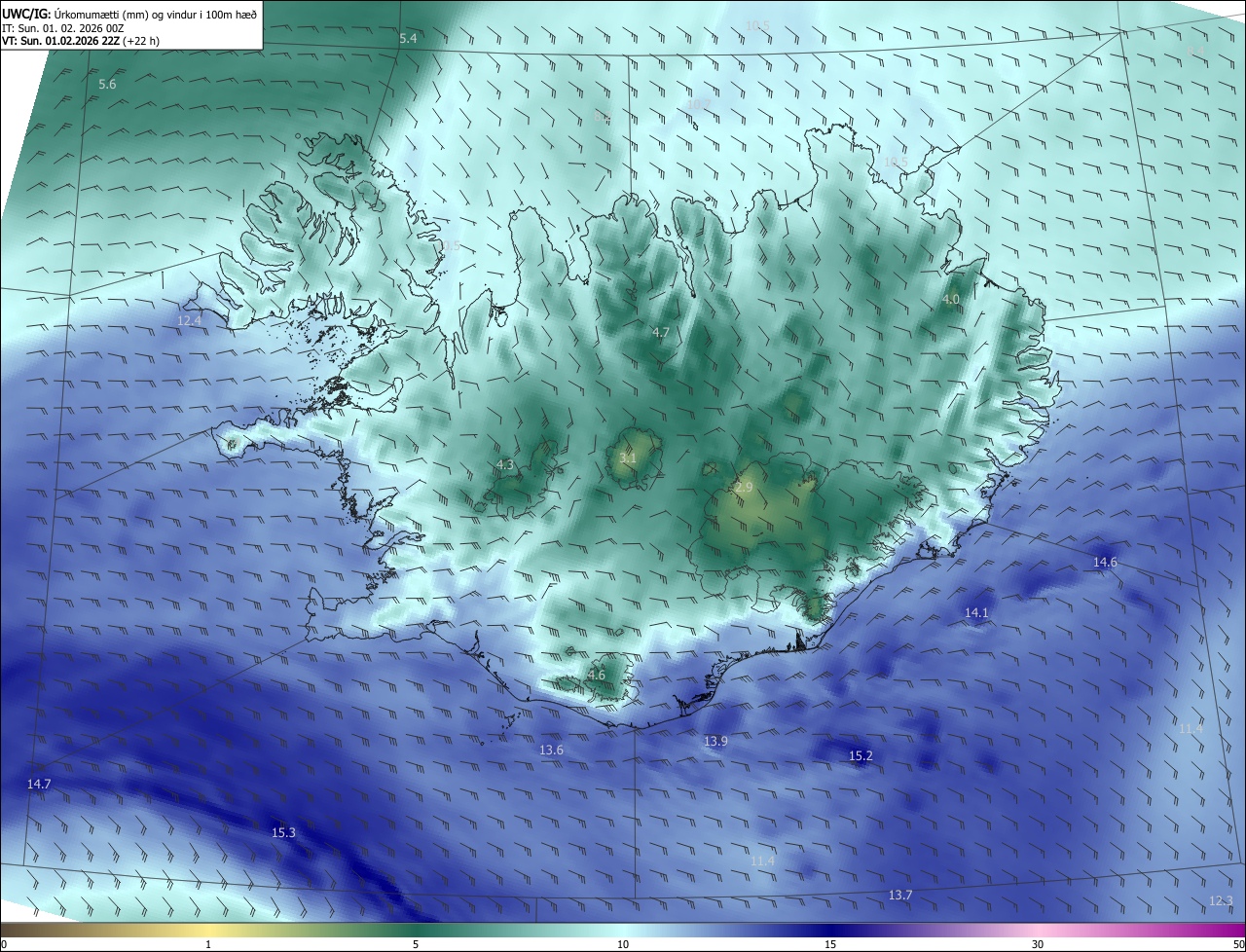1246x952 pixels.
Task: Click the map value '13.9'
Action: click(715, 742)
